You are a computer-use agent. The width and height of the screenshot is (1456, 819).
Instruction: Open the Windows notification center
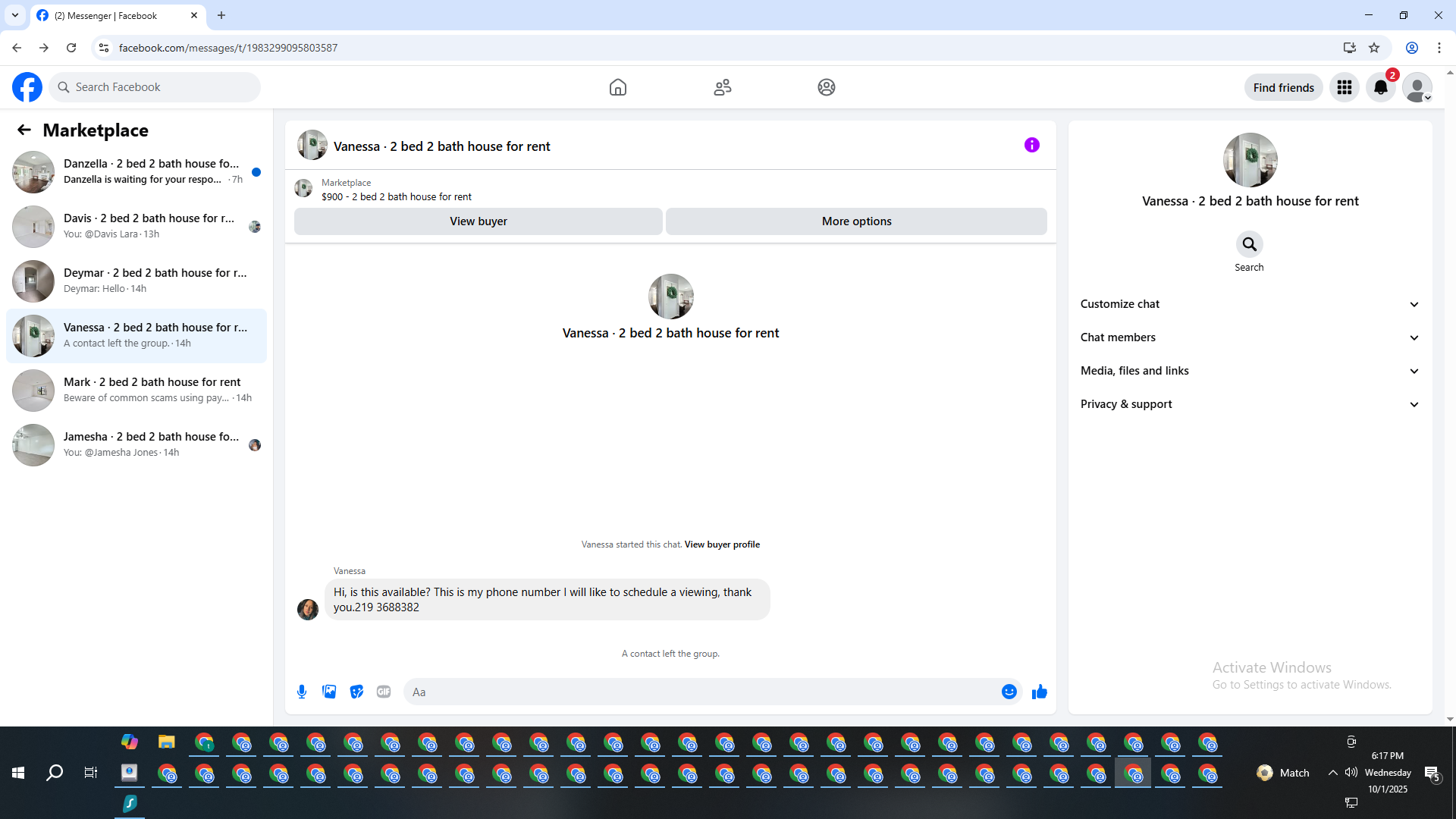point(1432,773)
